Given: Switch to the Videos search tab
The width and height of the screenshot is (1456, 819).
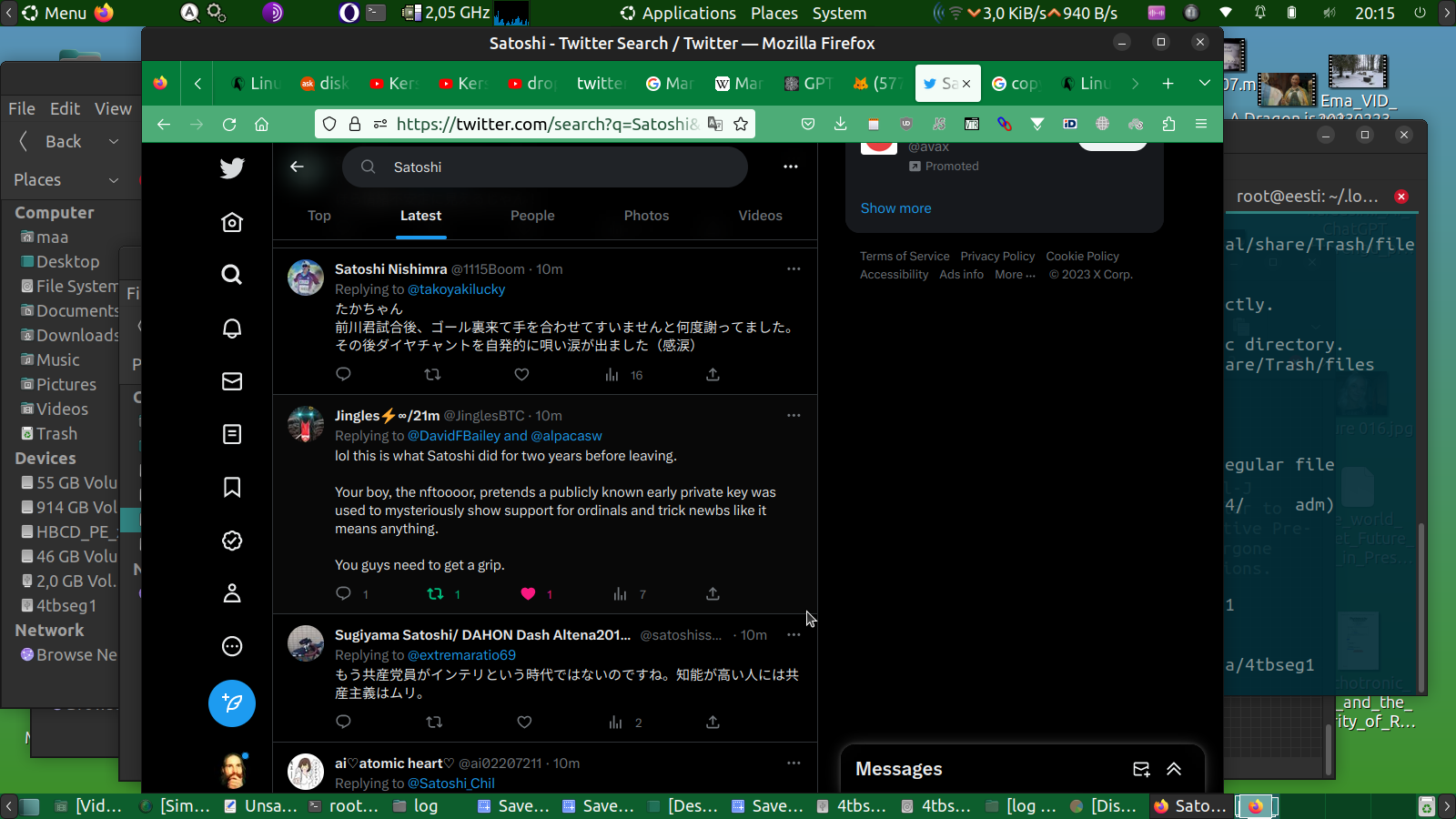Looking at the screenshot, I should click(760, 216).
